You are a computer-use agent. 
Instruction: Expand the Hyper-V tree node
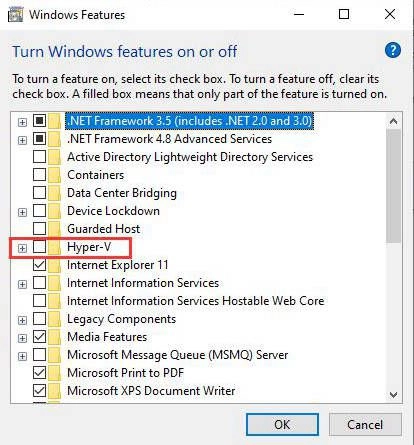pos(22,248)
